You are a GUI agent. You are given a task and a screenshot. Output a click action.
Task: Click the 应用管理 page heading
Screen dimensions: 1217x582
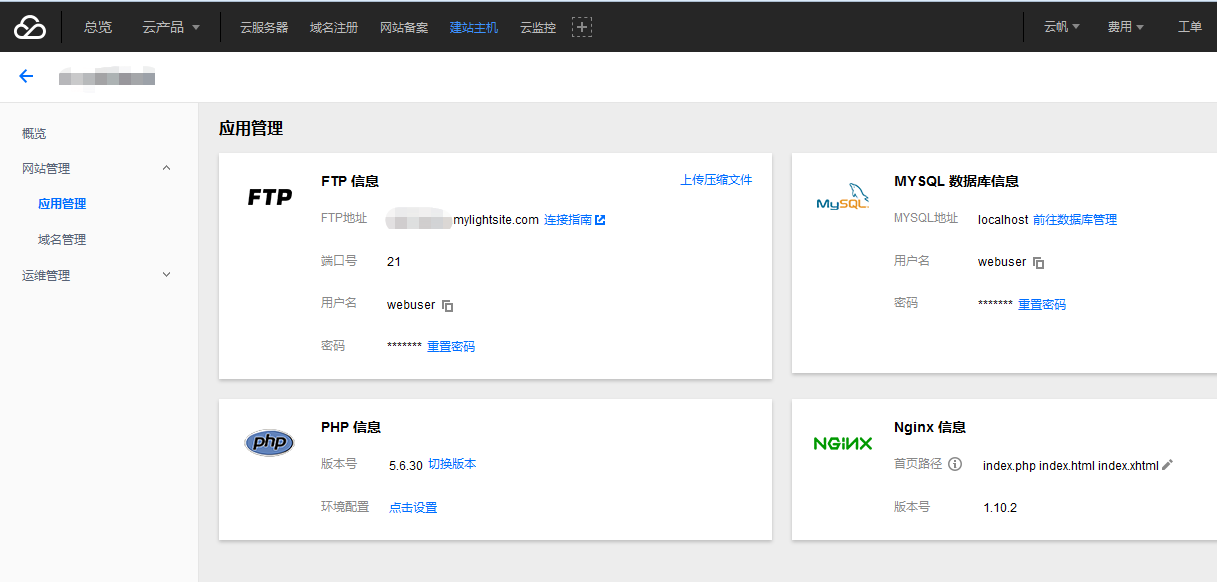pos(251,128)
